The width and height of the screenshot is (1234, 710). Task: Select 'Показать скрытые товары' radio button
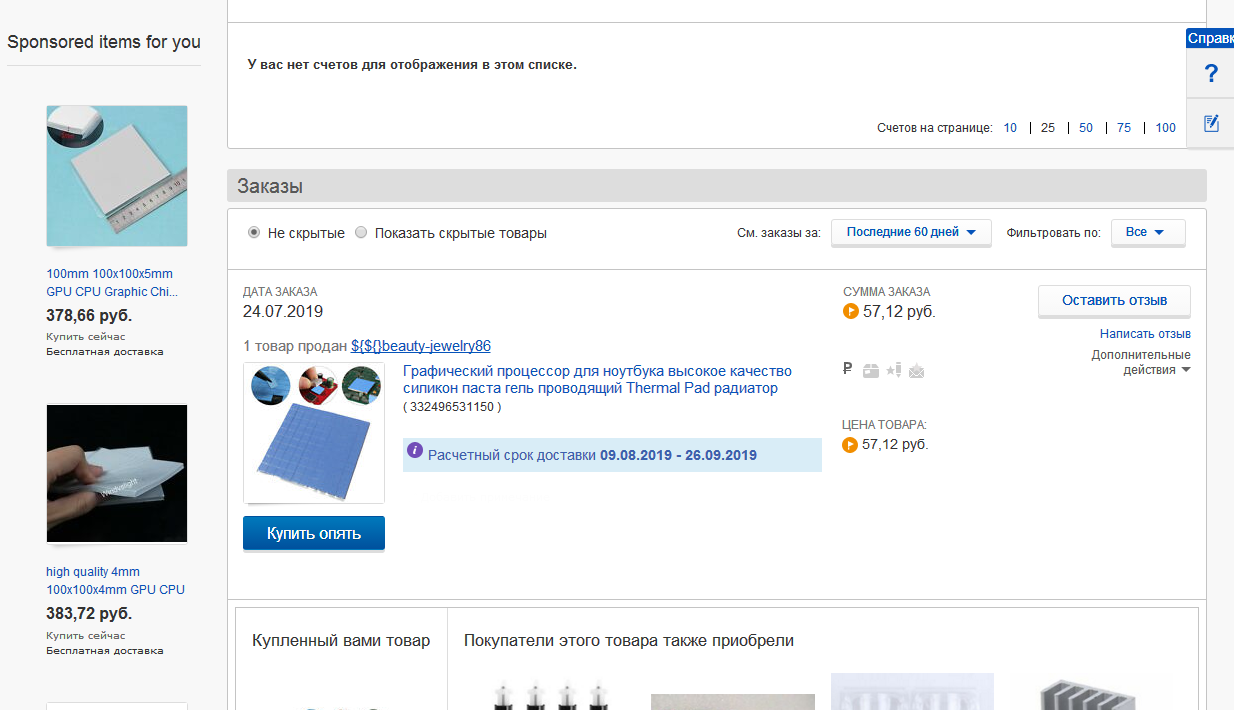362,232
